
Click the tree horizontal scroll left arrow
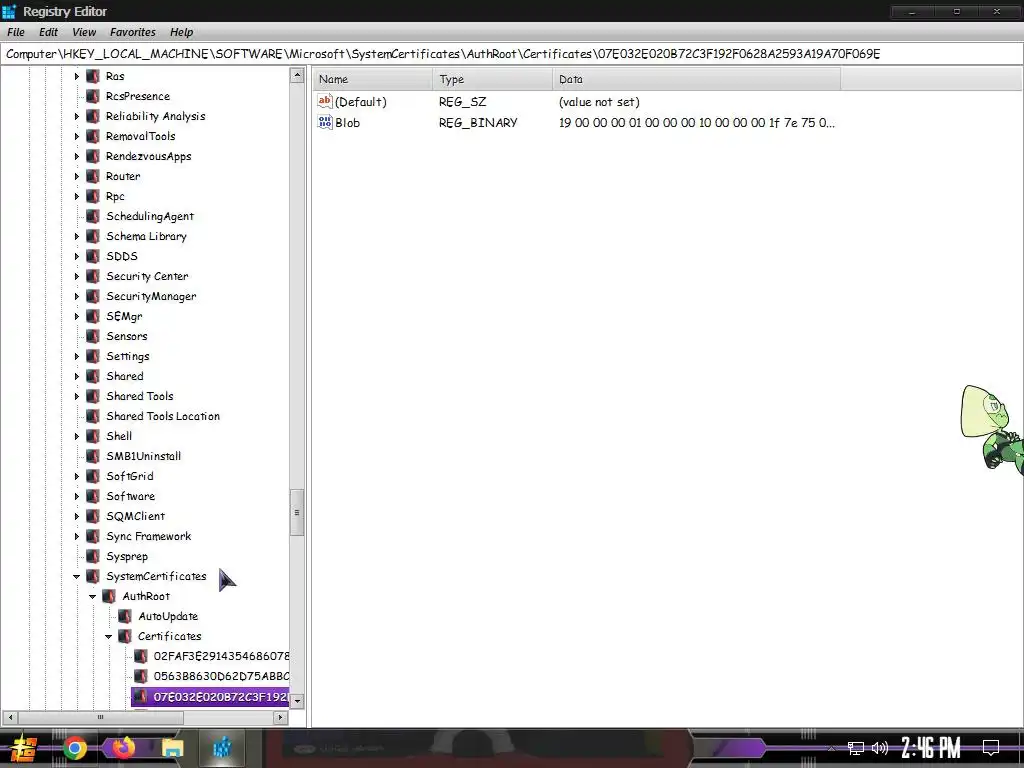tap(10, 717)
